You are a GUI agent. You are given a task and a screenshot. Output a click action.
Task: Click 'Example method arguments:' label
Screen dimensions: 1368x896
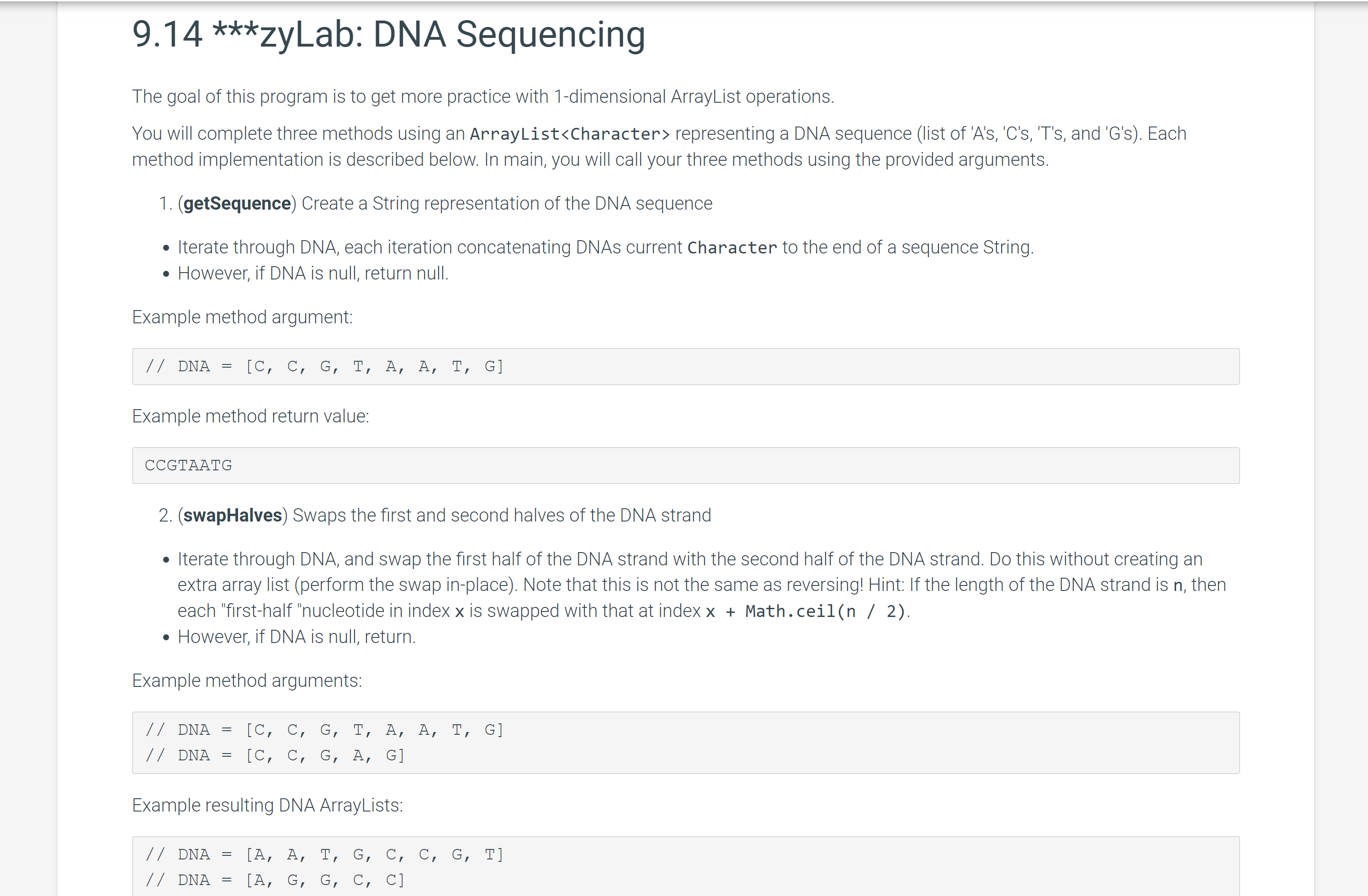[247, 680]
